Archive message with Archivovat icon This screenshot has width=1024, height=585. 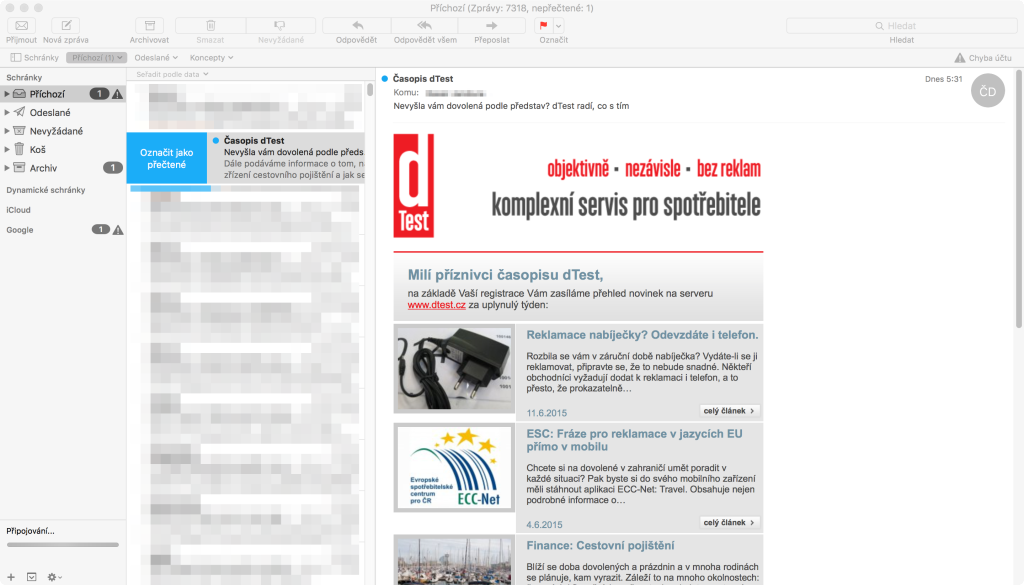tap(150, 25)
